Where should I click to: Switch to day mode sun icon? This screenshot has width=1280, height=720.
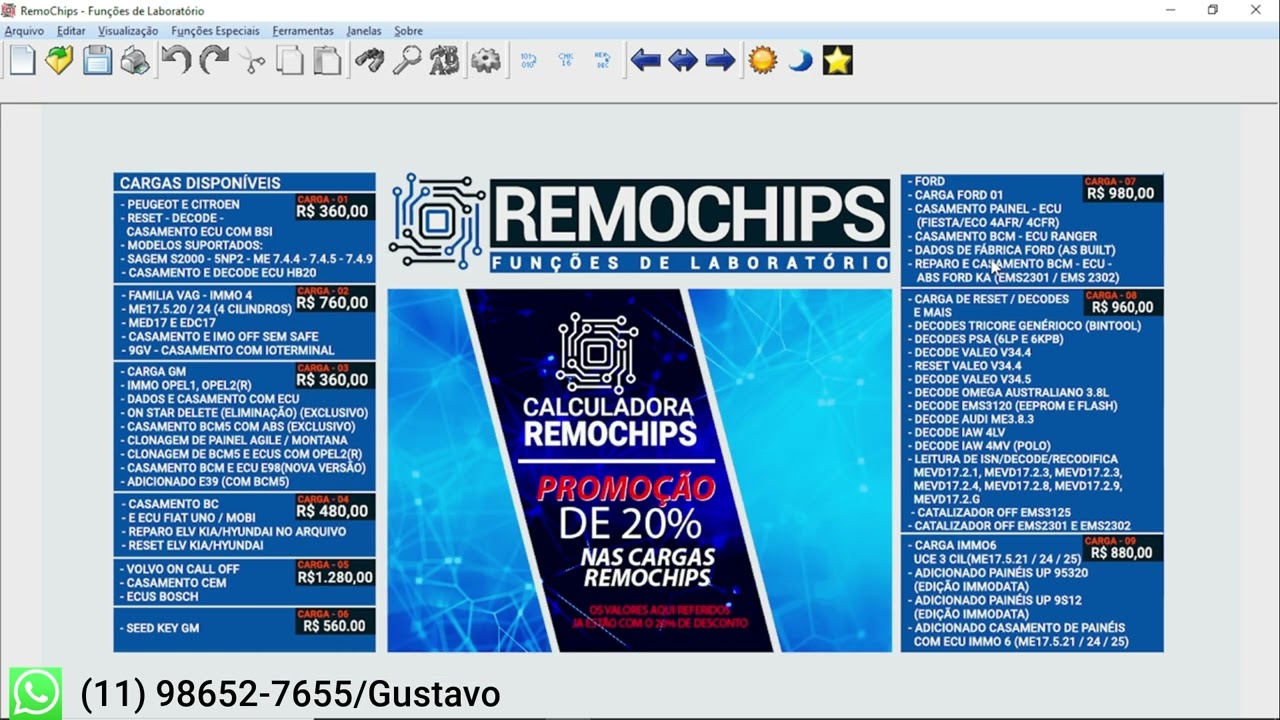click(762, 61)
